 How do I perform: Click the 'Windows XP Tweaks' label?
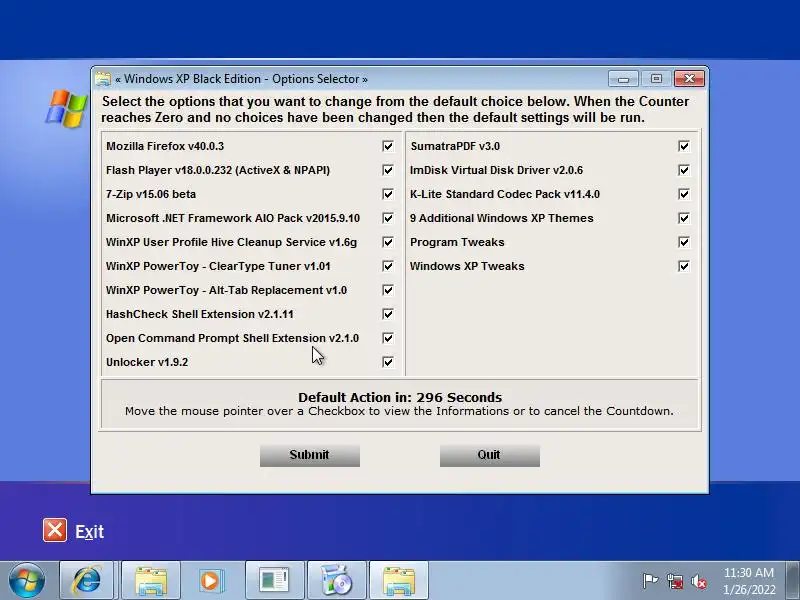point(467,266)
